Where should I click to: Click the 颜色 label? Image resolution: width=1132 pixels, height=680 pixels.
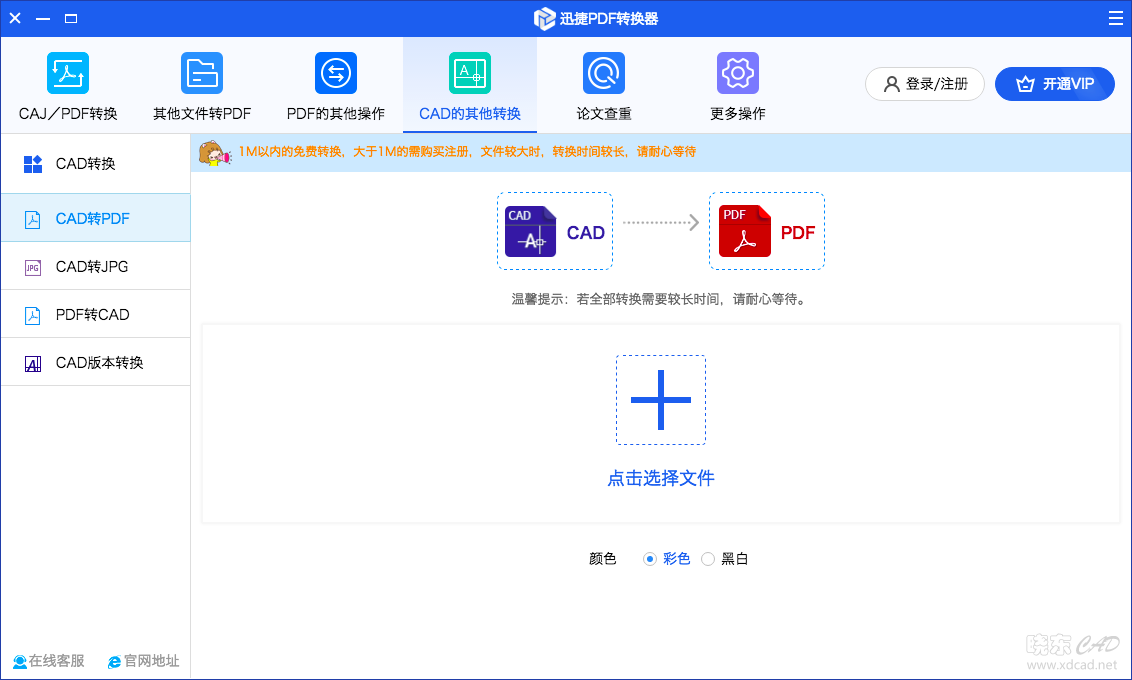603,559
